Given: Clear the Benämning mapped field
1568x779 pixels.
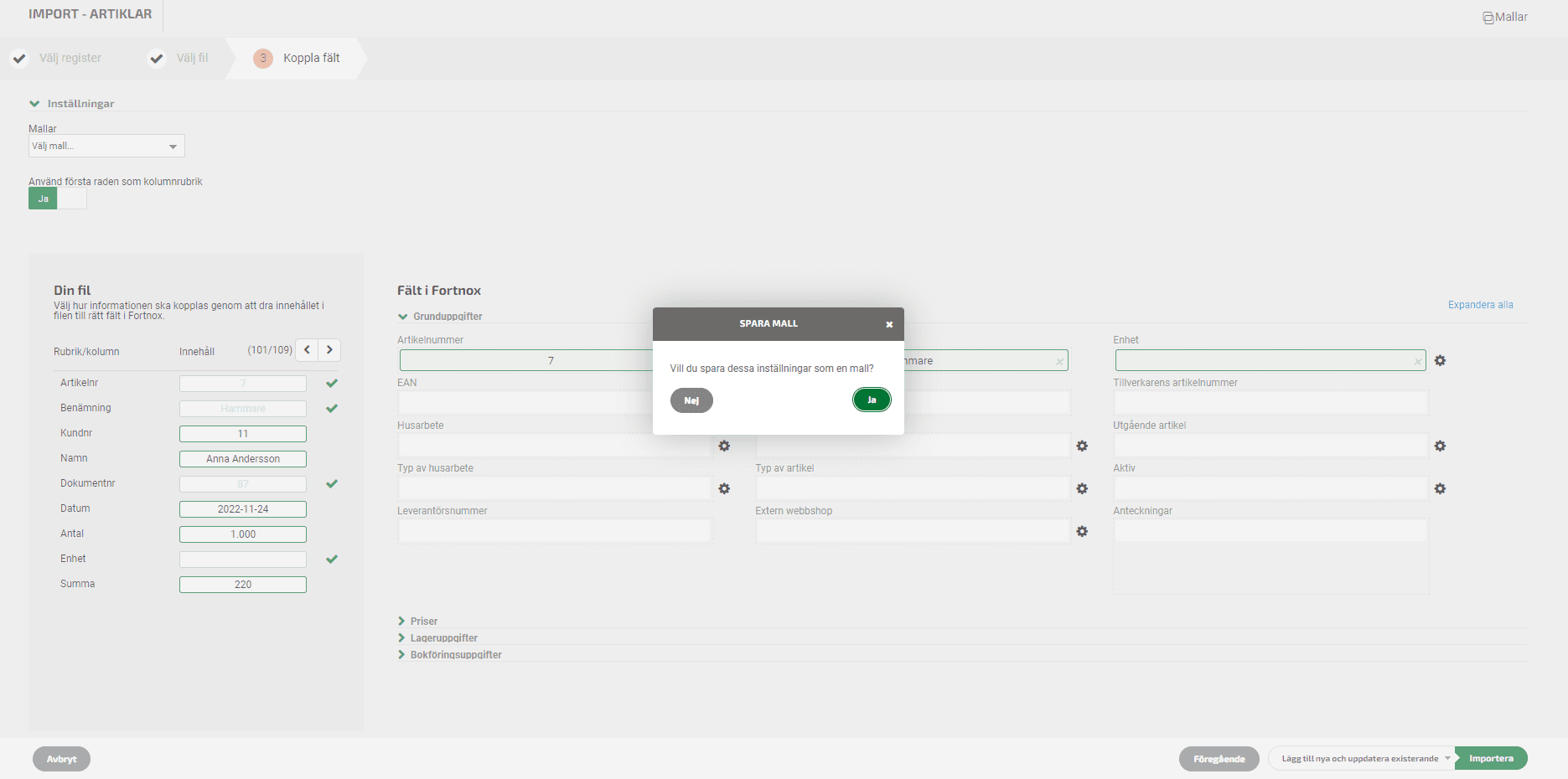Looking at the screenshot, I should [1059, 362].
